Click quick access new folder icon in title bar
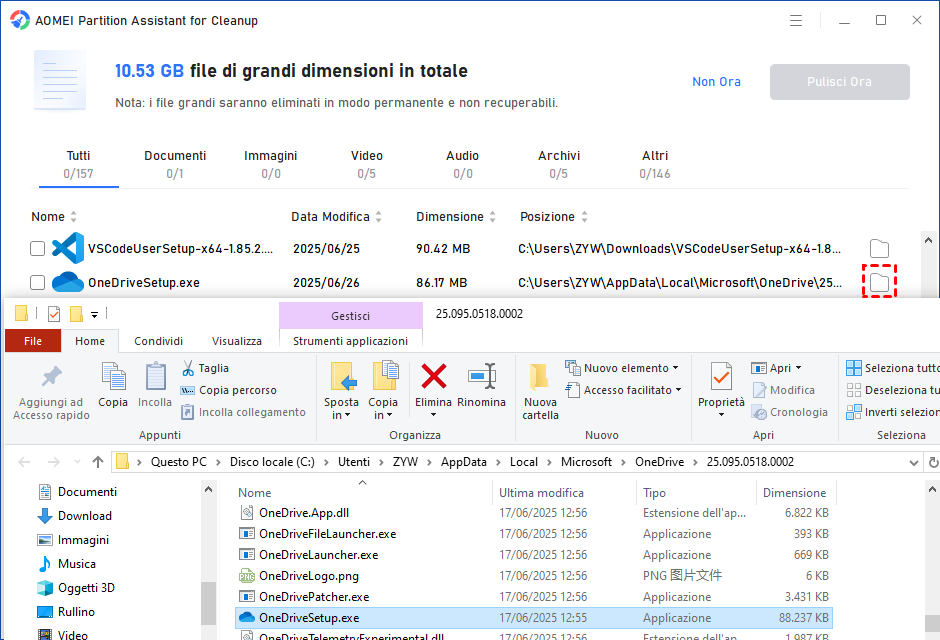This screenshot has height=640, width=940. pyautogui.click(x=76, y=313)
